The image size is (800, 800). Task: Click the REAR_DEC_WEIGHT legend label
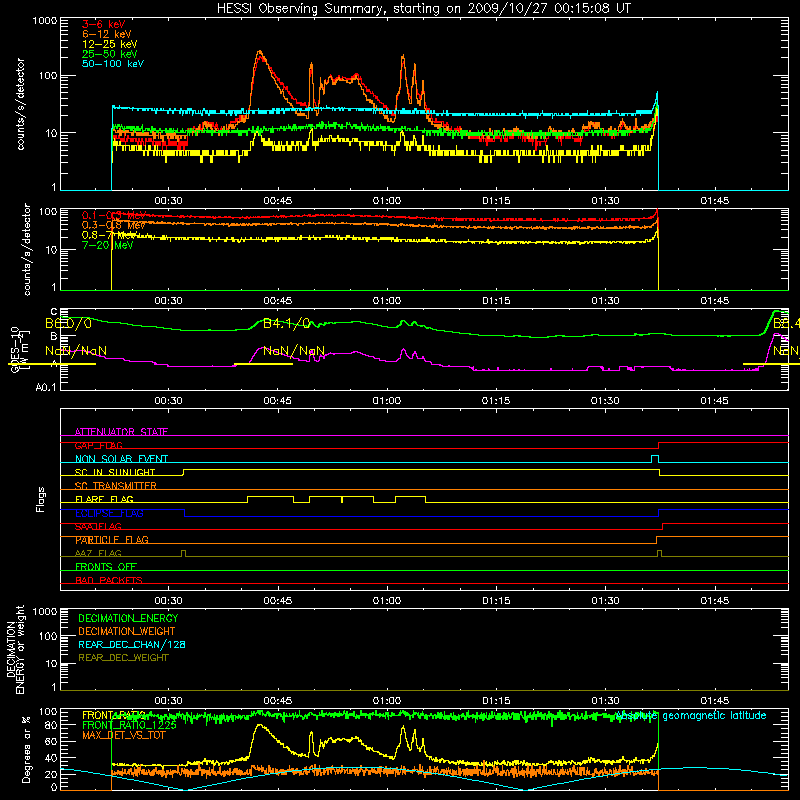pos(123,658)
